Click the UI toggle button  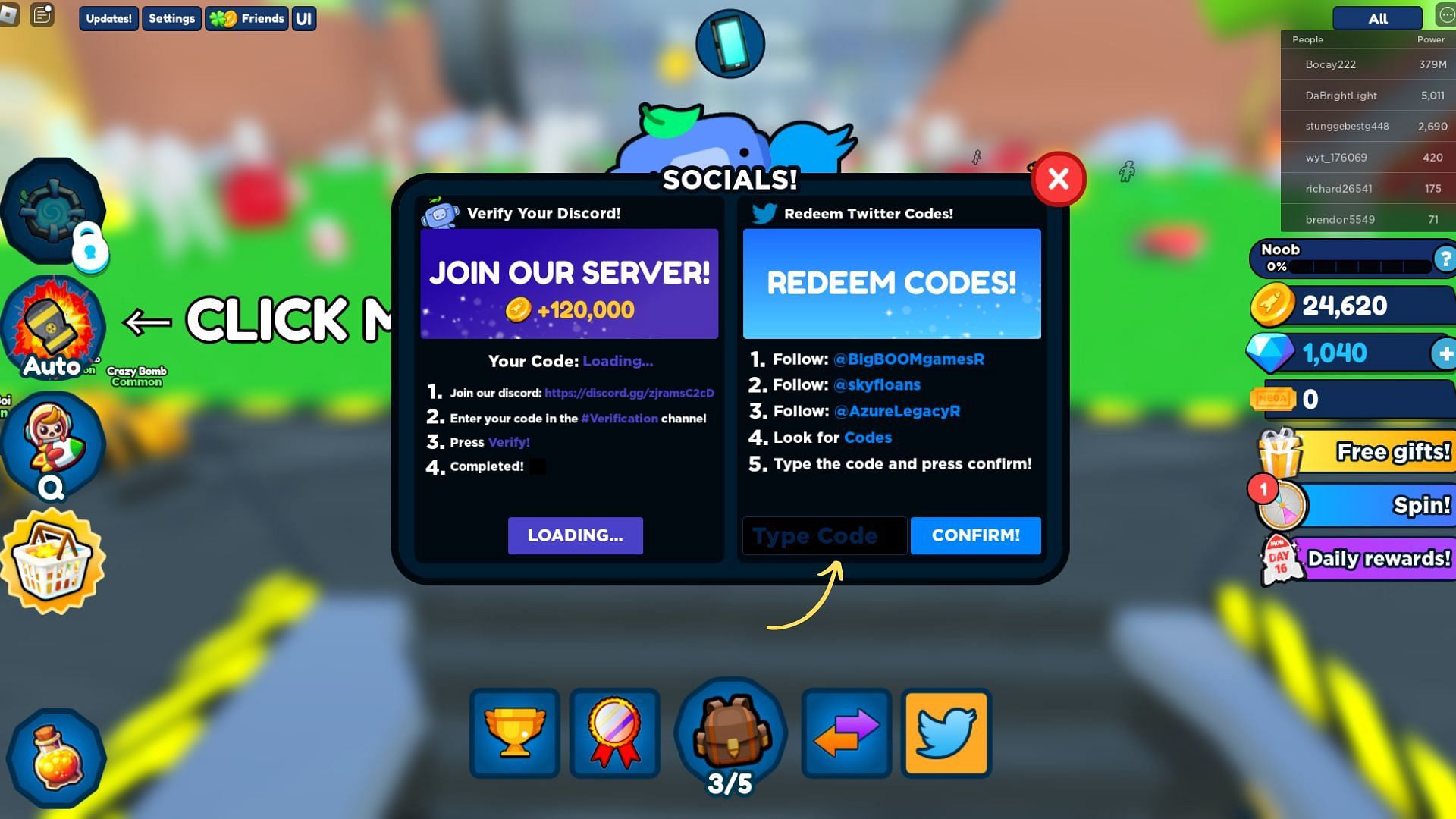coord(303,17)
